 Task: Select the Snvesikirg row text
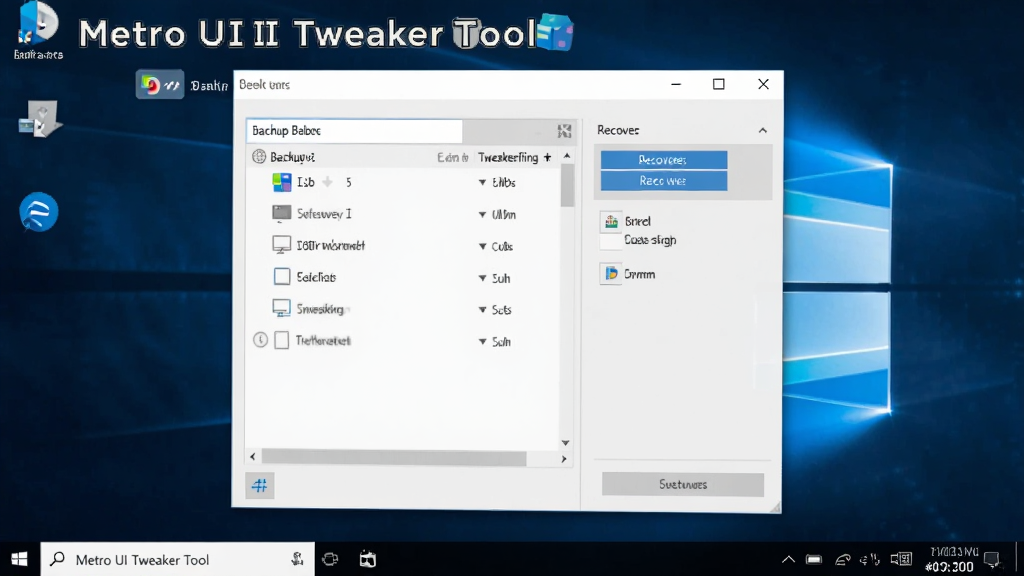pos(320,309)
